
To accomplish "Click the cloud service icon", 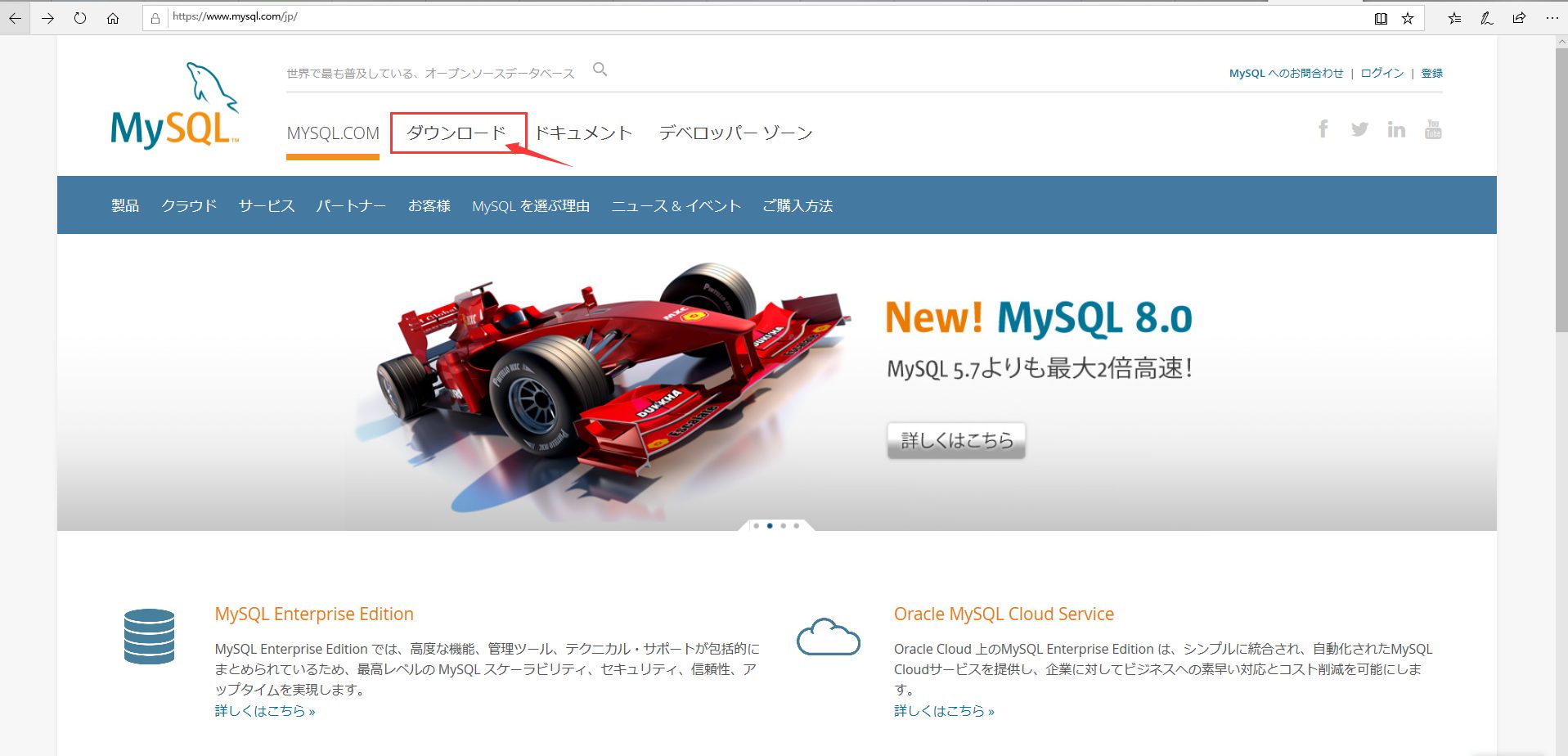I will (x=829, y=637).
